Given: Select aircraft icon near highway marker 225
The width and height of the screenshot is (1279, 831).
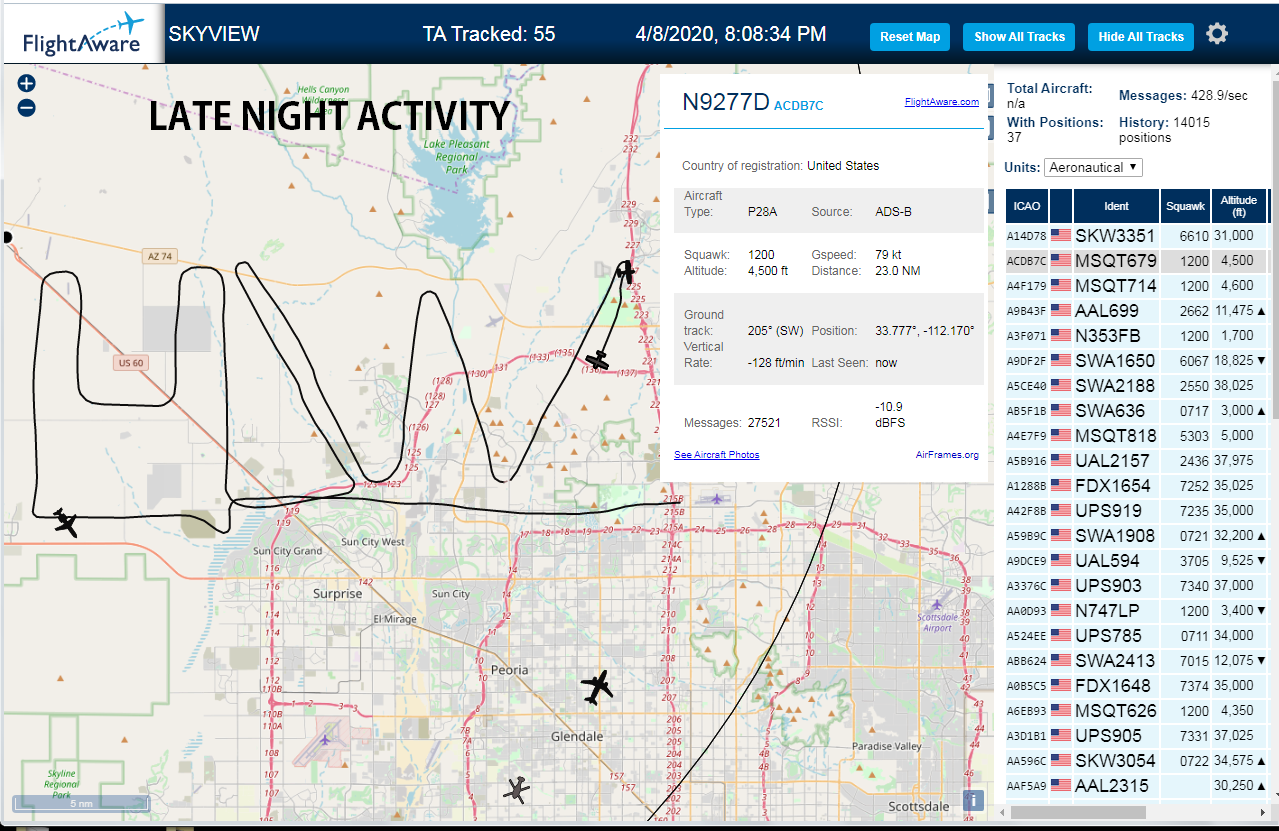Looking at the screenshot, I should pyautogui.click(x=625, y=272).
